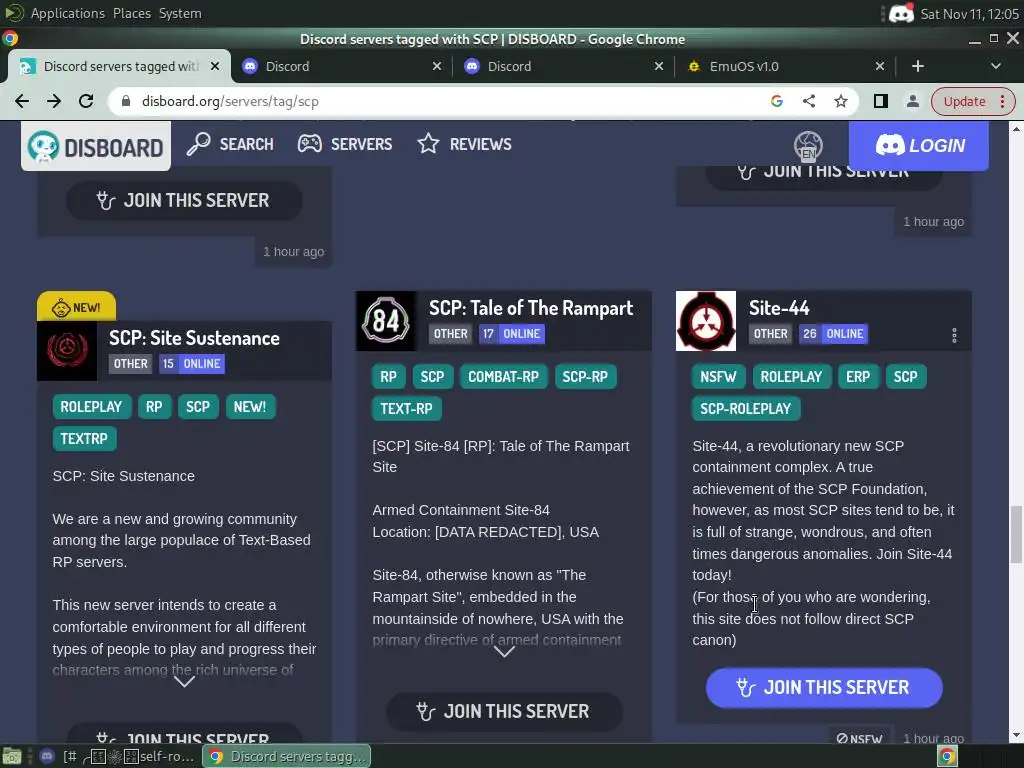Bookmark this page with the star icon
This screenshot has width=1024, height=768.
(840, 101)
